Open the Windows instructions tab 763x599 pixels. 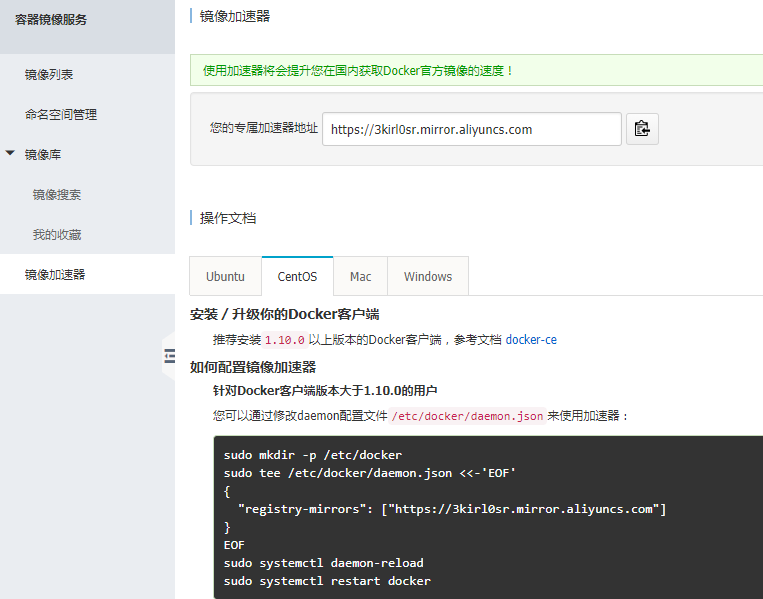coord(428,277)
